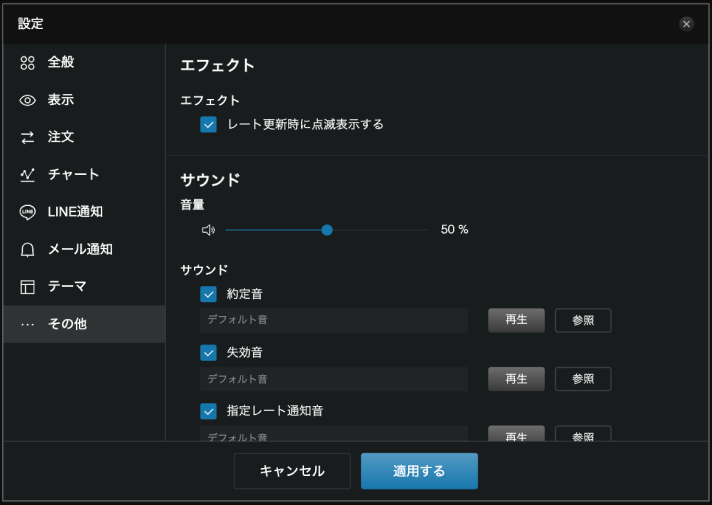Screen dimensions: 712x505
Task: Disable the 失効音 checkbox
Action: point(209,353)
